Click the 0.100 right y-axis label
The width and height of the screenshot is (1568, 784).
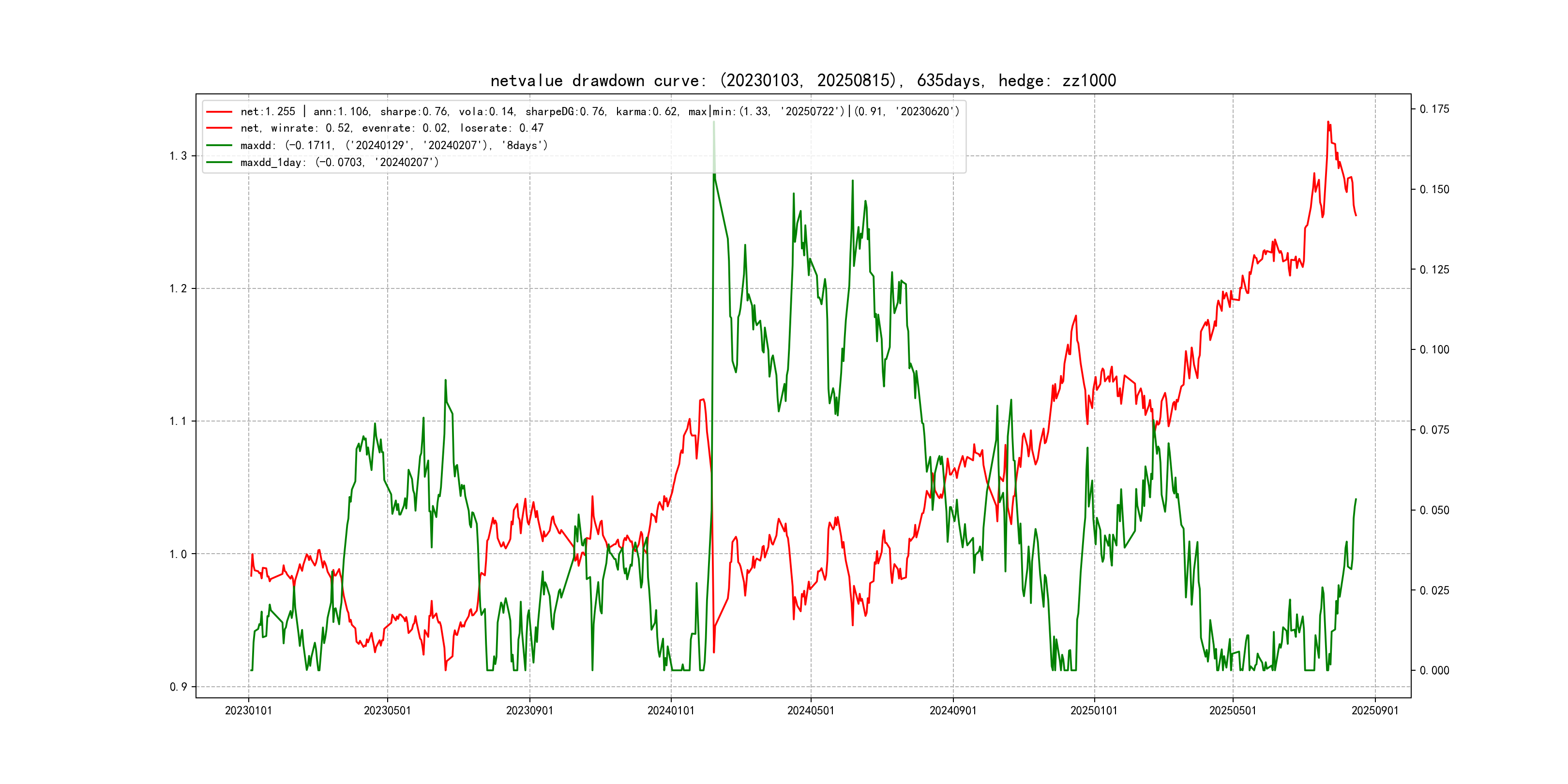tap(1434, 350)
